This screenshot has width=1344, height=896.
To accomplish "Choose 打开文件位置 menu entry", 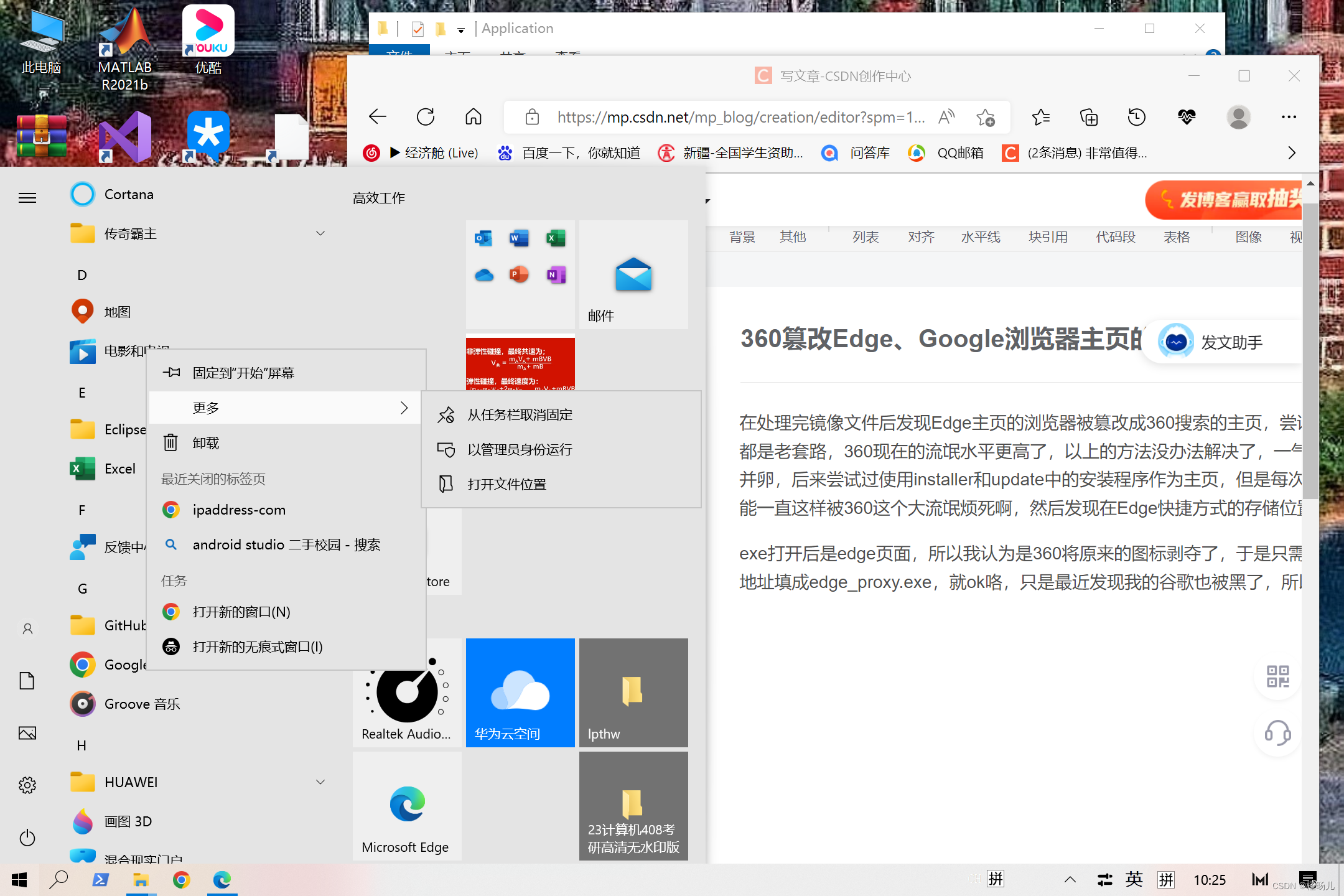I will point(506,484).
